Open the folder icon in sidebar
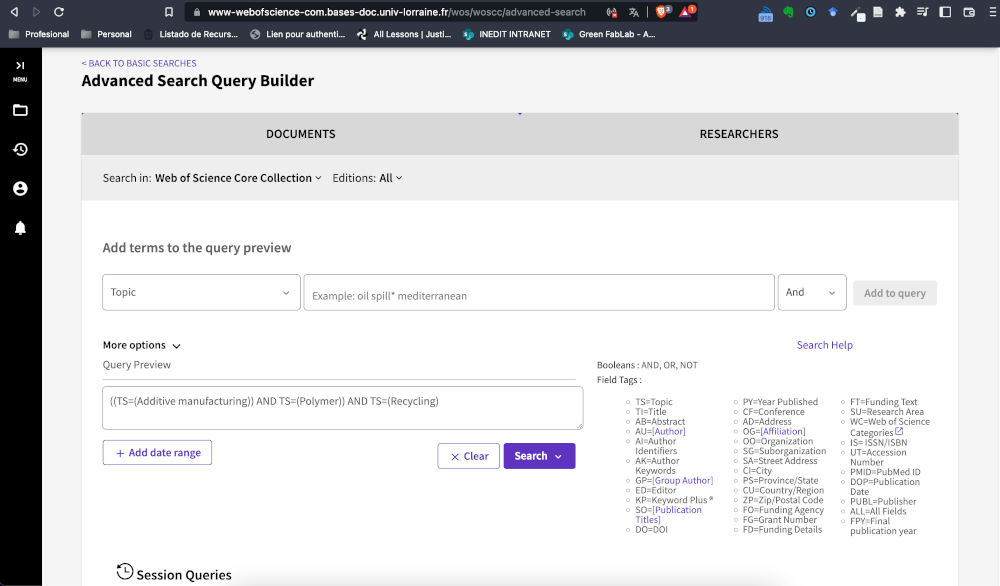 [20, 110]
